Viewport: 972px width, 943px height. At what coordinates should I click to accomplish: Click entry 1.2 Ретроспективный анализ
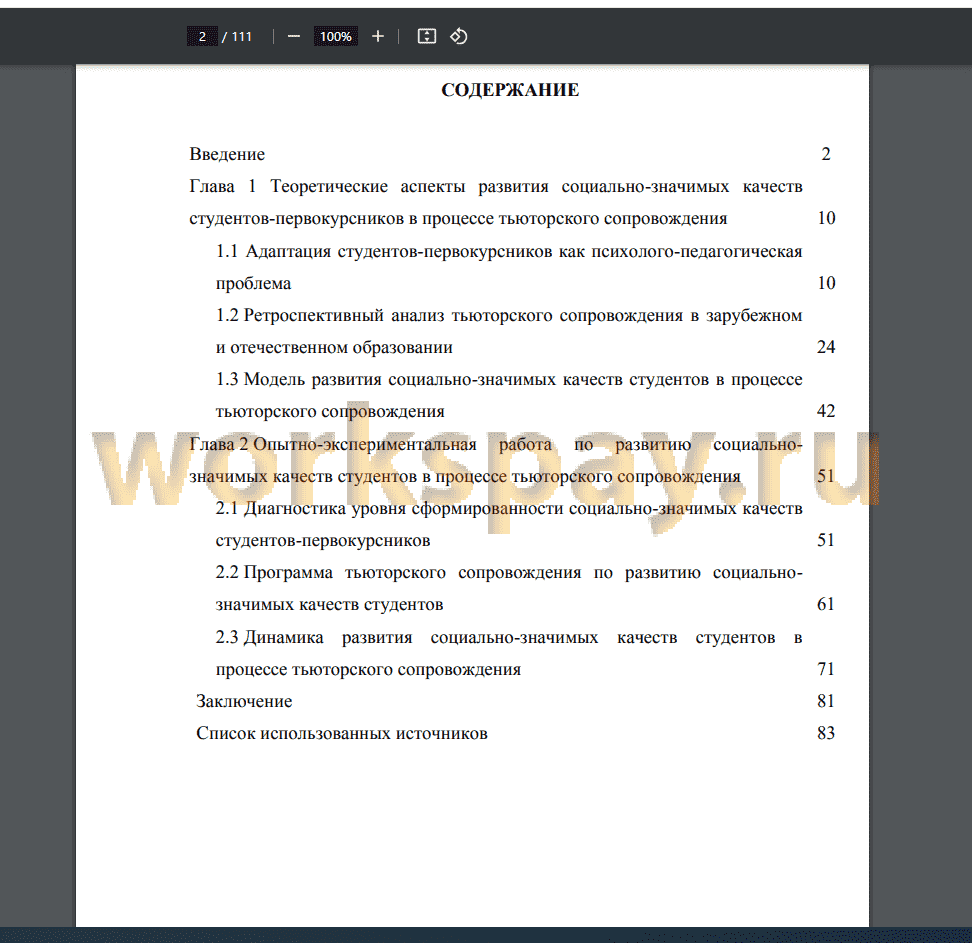click(x=509, y=316)
